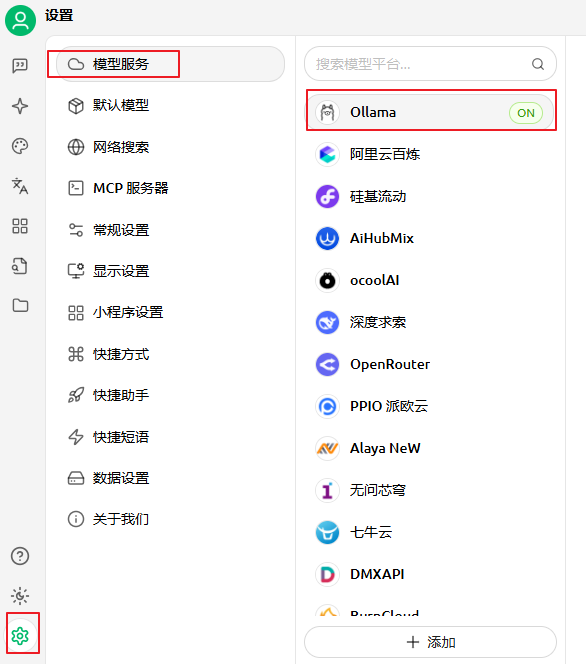Open the translate icon in the sidebar
Viewport: 586px width, 664px height.
click(x=20, y=186)
